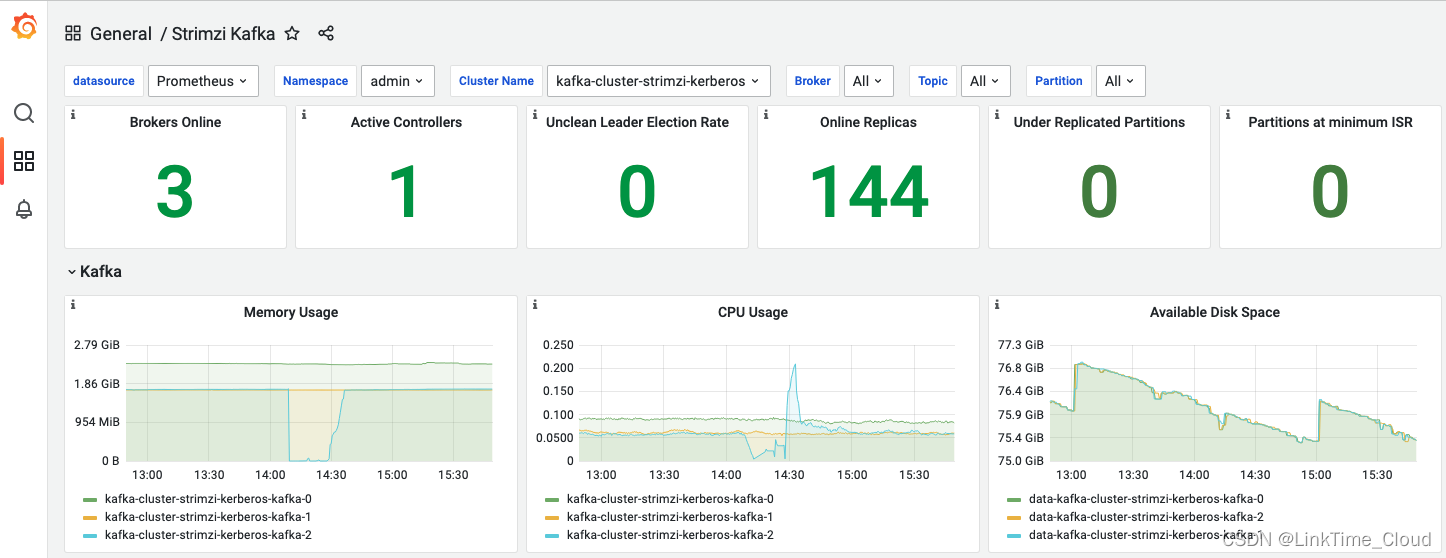Click info icon on Under Replicated Partitions

[x=997, y=115]
